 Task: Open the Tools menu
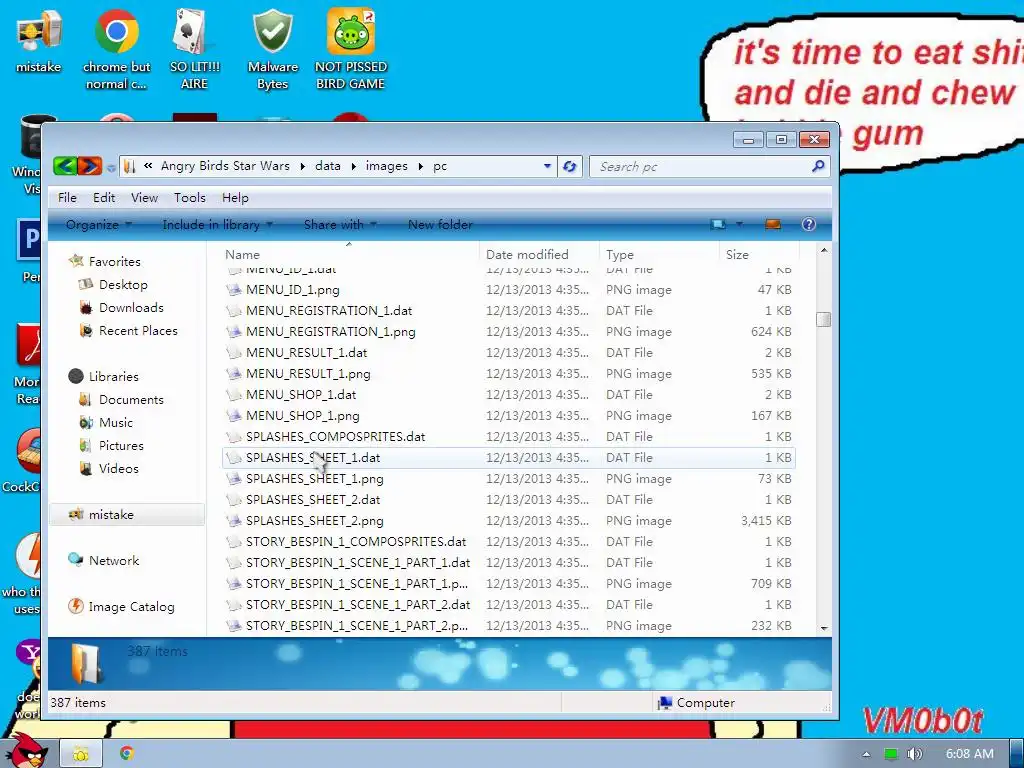pyautogui.click(x=189, y=197)
